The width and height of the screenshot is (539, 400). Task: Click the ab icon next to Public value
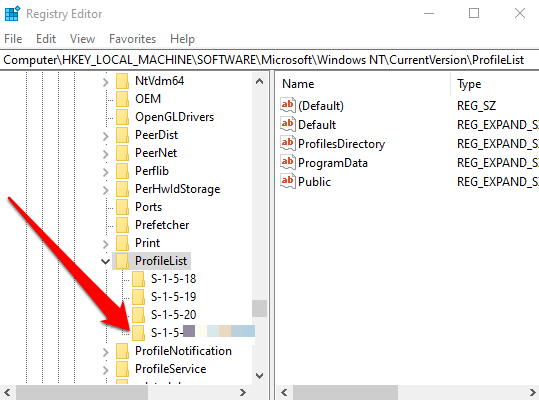(x=288, y=181)
